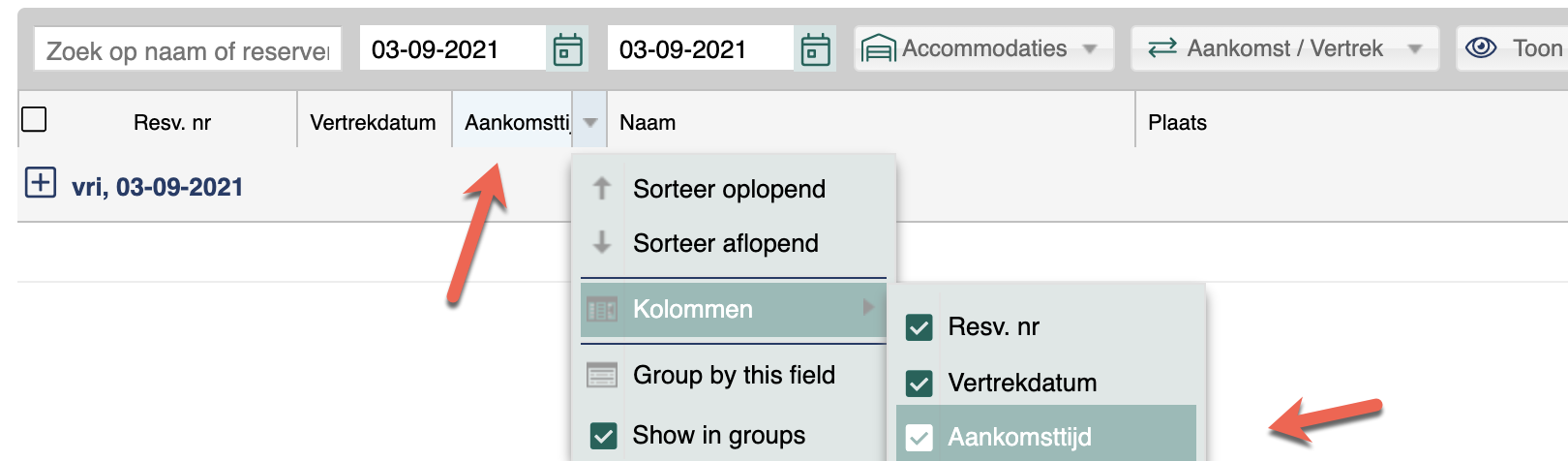Click the eye icon beside Toon
This screenshot has width=1568, height=461.
coord(1481,47)
